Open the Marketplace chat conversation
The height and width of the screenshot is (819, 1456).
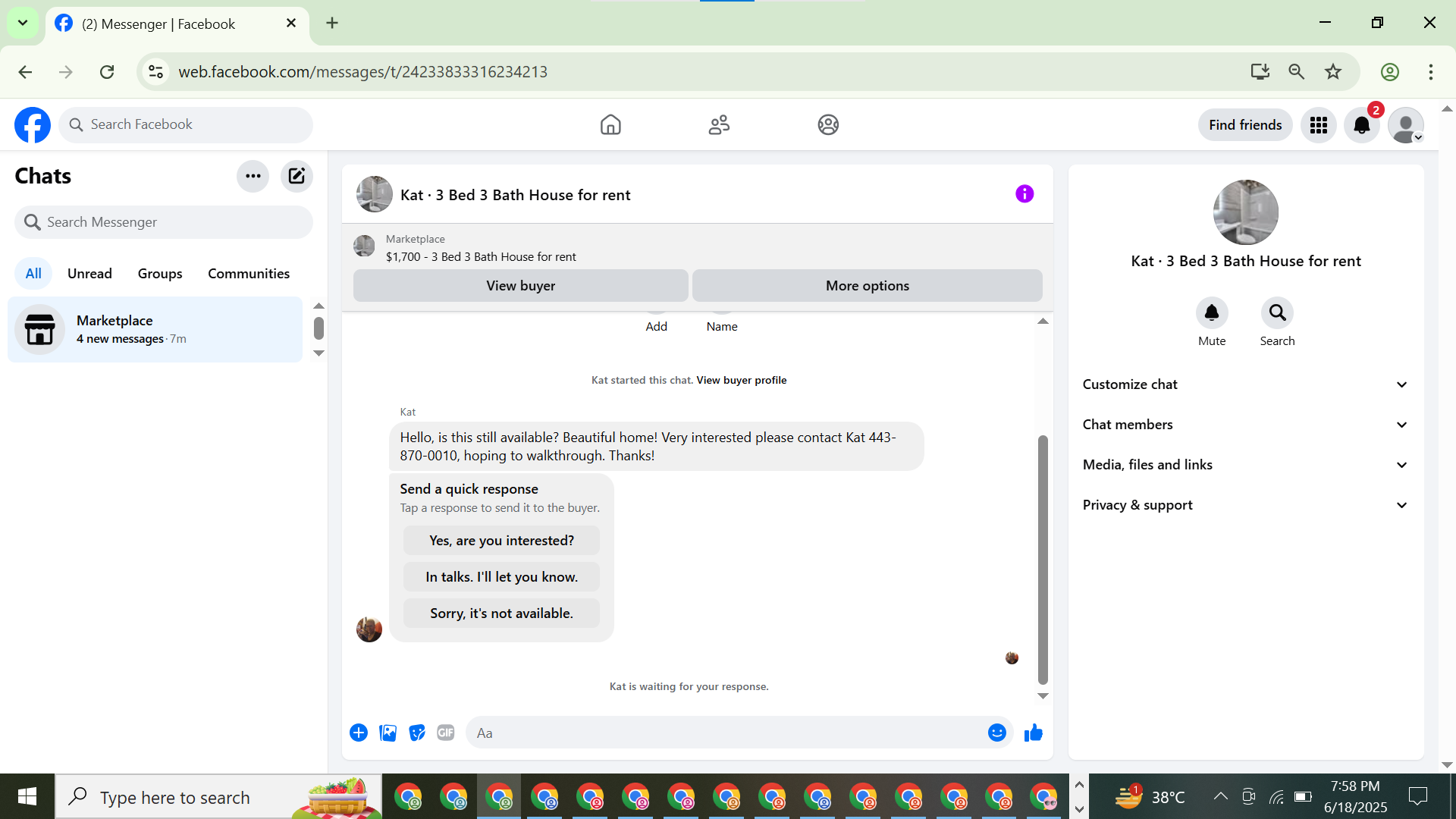155,329
